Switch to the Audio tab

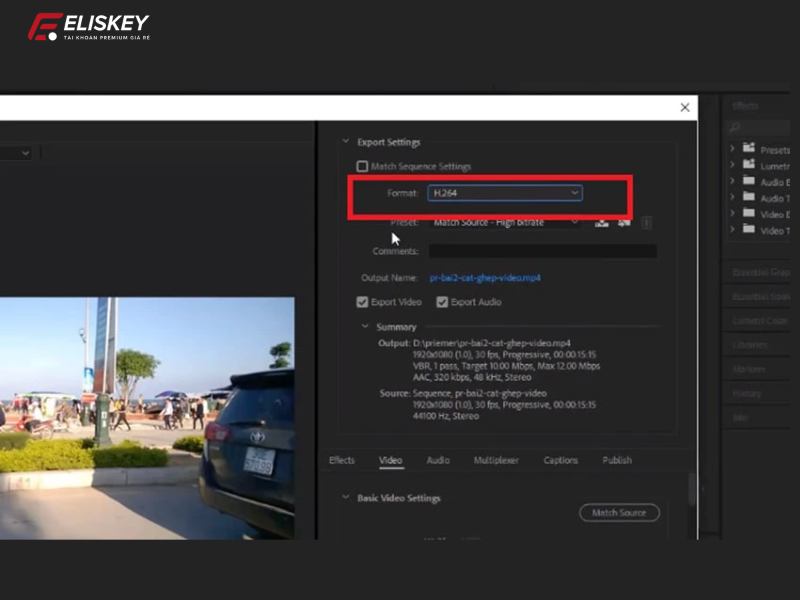[x=437, y=460]
